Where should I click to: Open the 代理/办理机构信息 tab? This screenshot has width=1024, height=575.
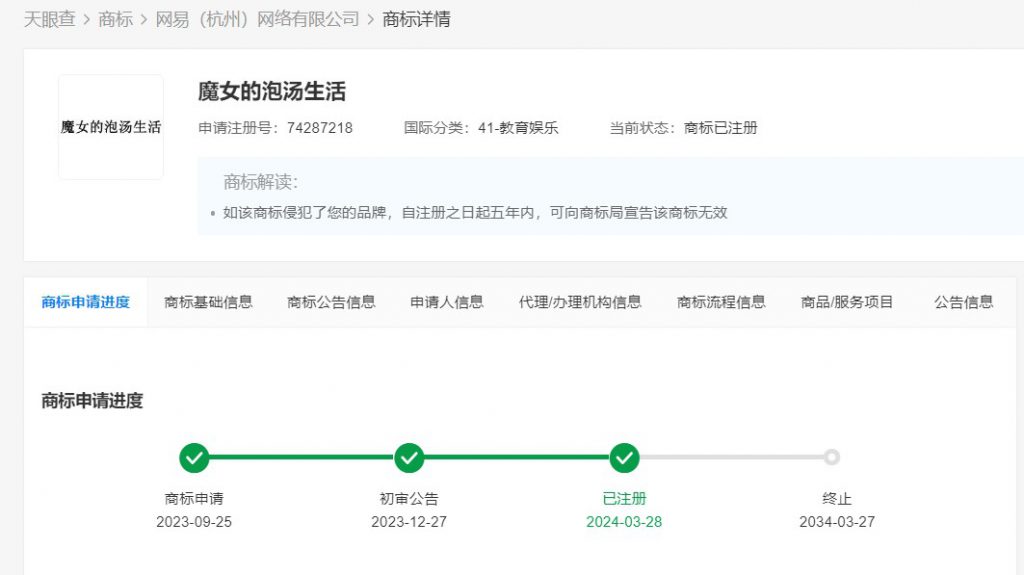(580, 302)
